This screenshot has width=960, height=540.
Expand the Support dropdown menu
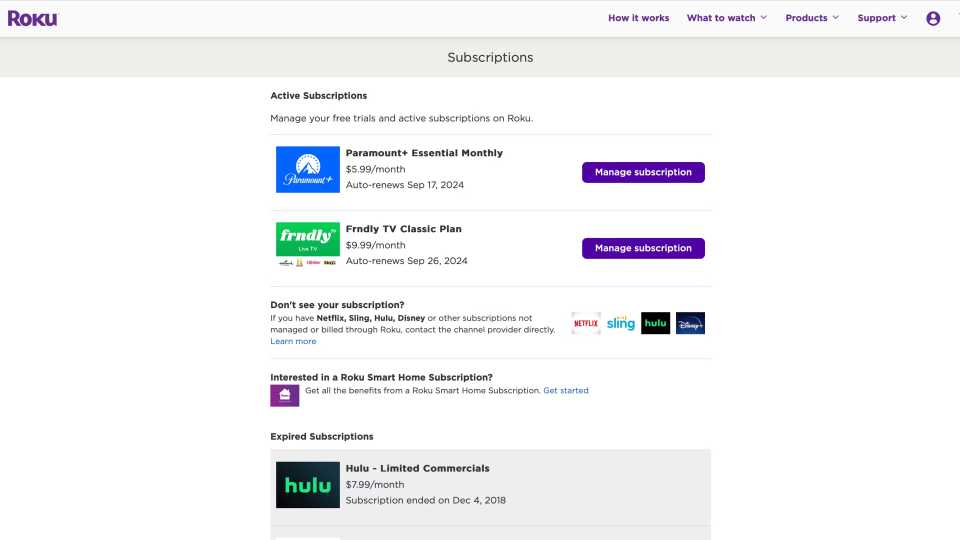point(882,18)
